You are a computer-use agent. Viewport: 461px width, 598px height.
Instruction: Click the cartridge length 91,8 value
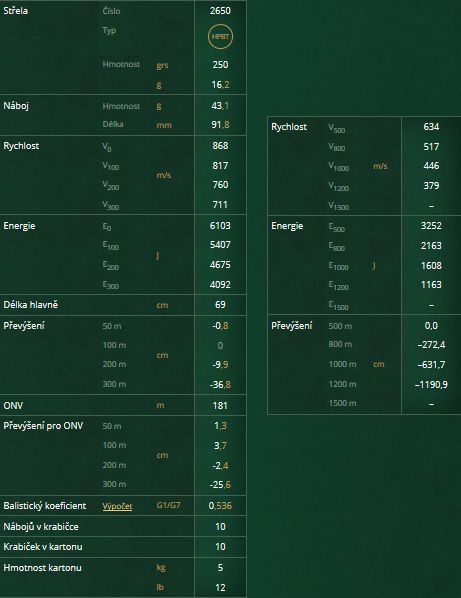click(220, 125)
